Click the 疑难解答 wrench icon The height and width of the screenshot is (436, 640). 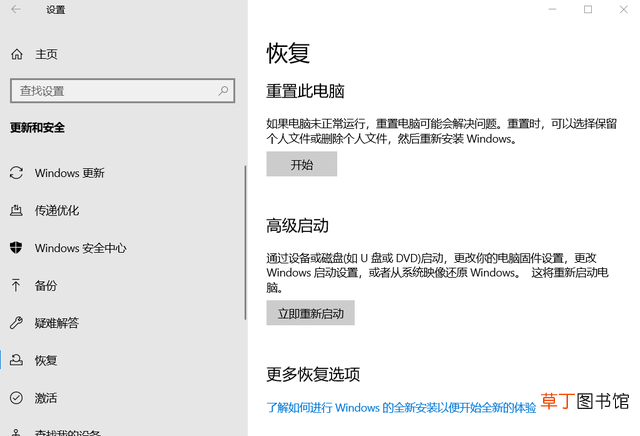pos(16,323)
